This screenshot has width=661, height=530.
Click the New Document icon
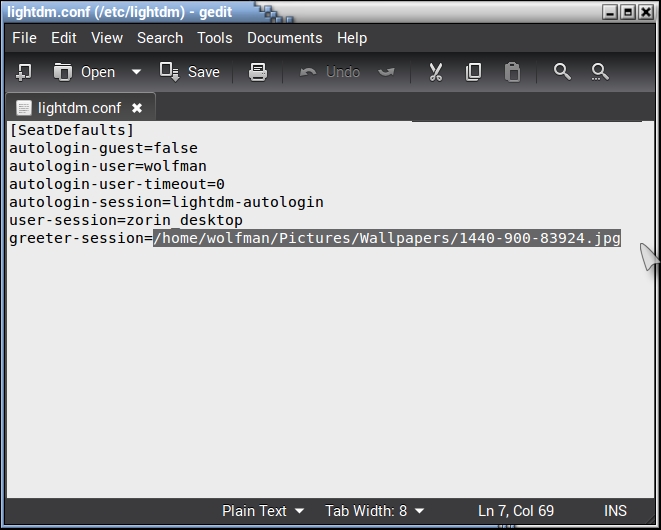[x=24, y=72]
